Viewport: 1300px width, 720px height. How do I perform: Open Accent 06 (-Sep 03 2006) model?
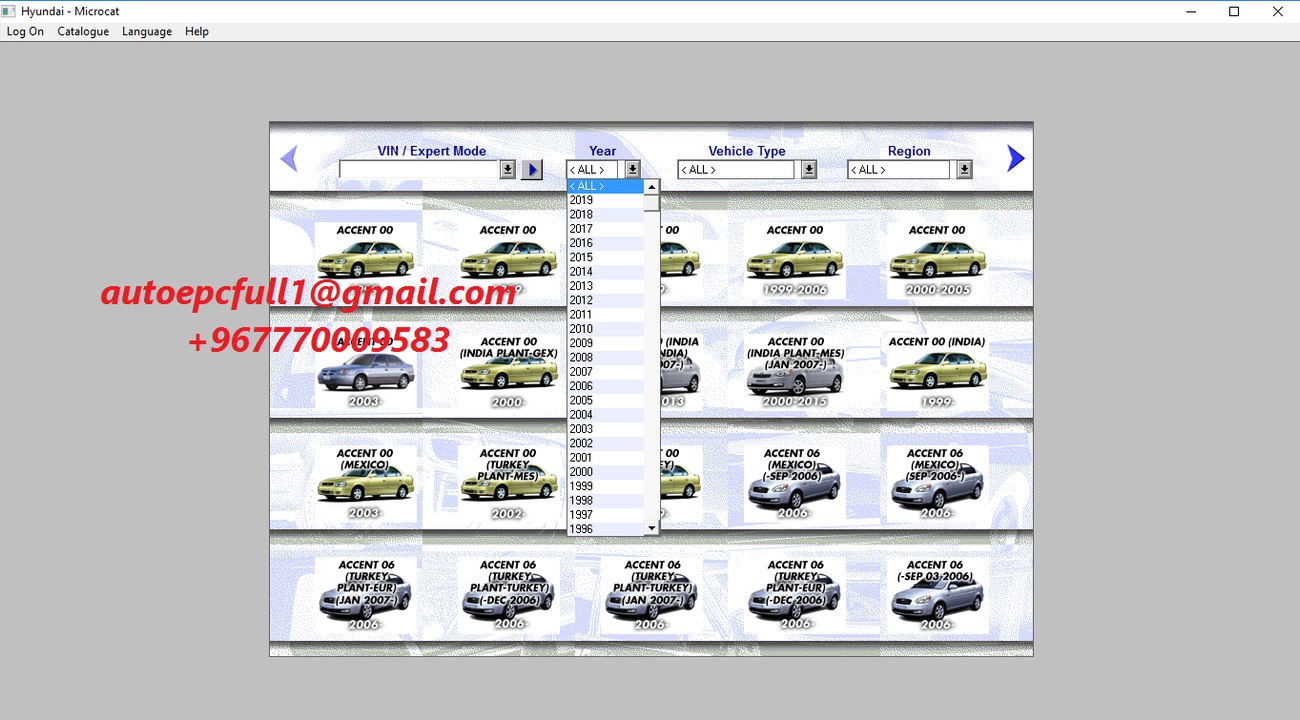pyautogui.click(x=937, y=595)
